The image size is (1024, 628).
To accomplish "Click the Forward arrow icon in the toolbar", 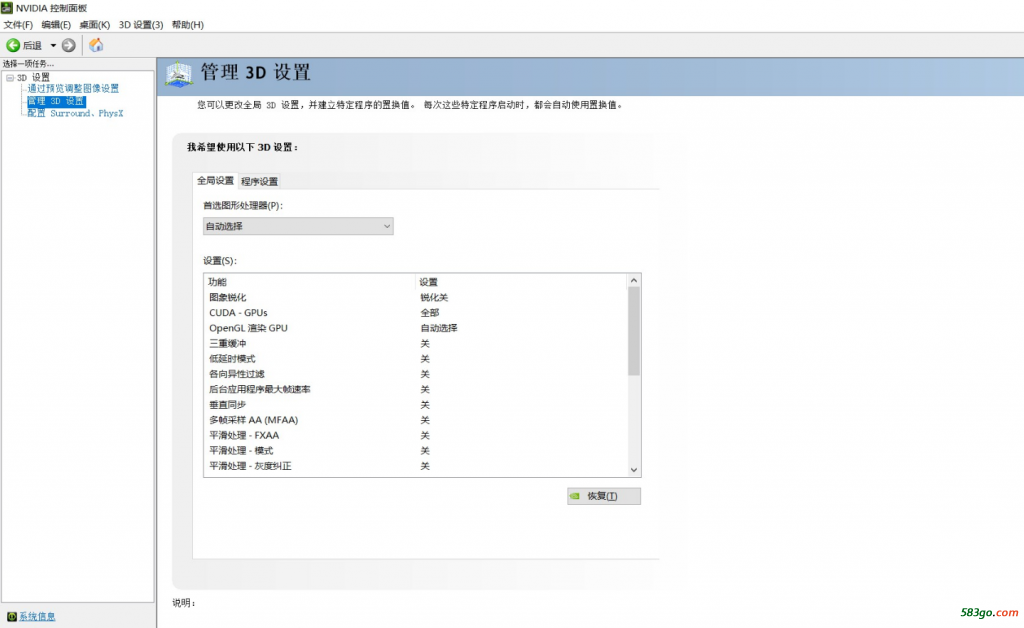I will (69, 45).
